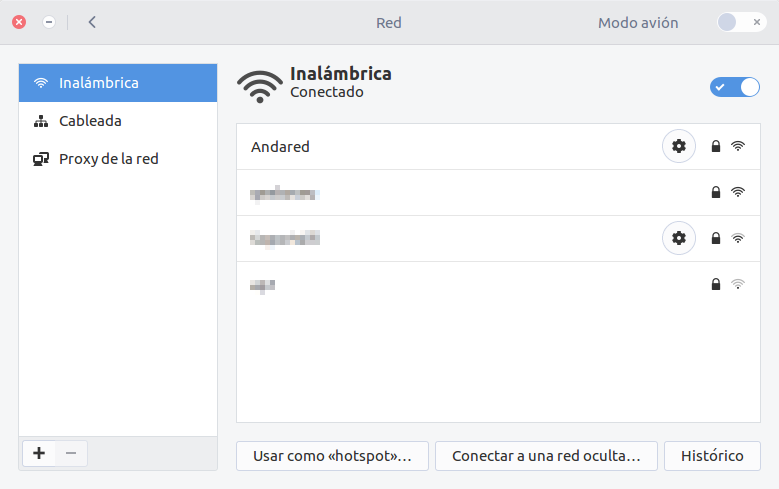The width and height of the screenshot is (779, 489).
Task: Enable Modo avión switch
Action: [741, 22]
